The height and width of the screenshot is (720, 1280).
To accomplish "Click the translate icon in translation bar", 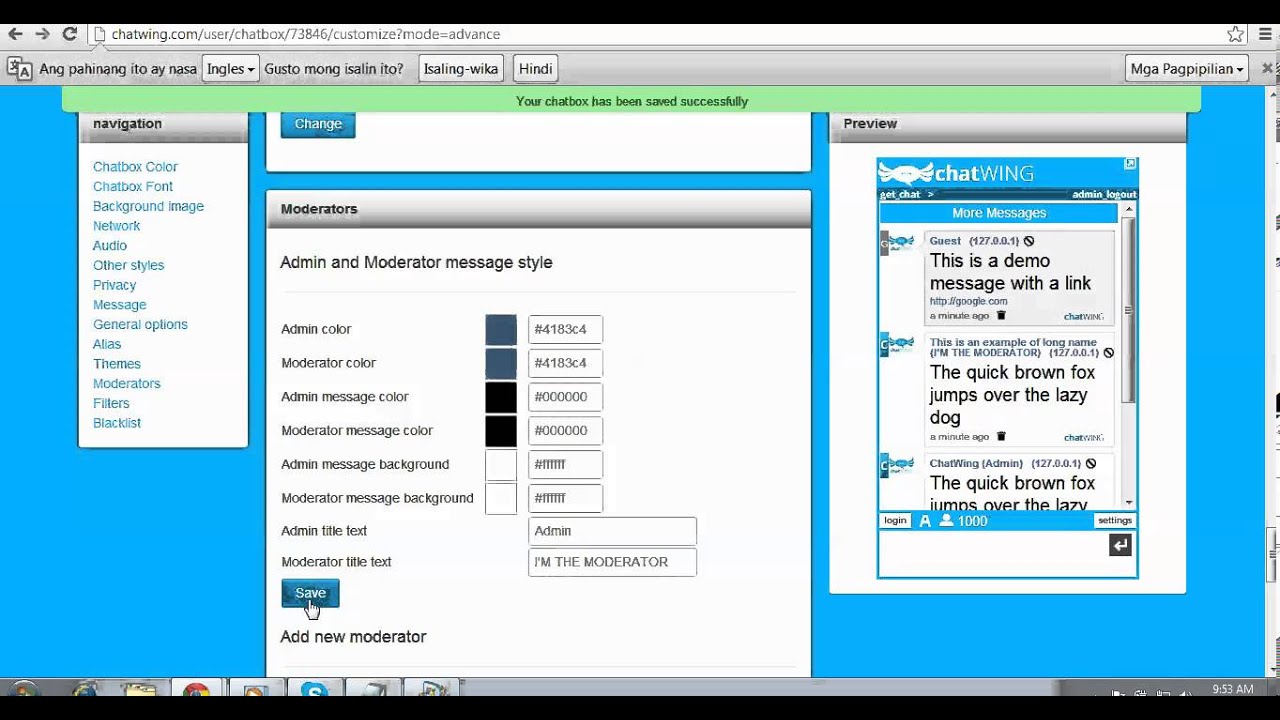I will click(19, 69).
